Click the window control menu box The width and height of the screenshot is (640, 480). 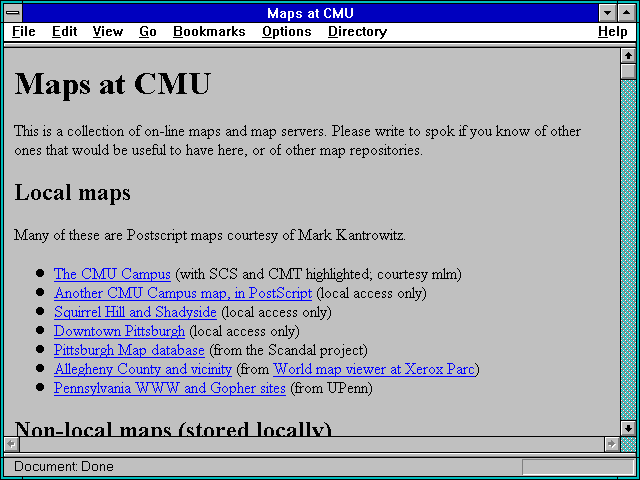13,13
